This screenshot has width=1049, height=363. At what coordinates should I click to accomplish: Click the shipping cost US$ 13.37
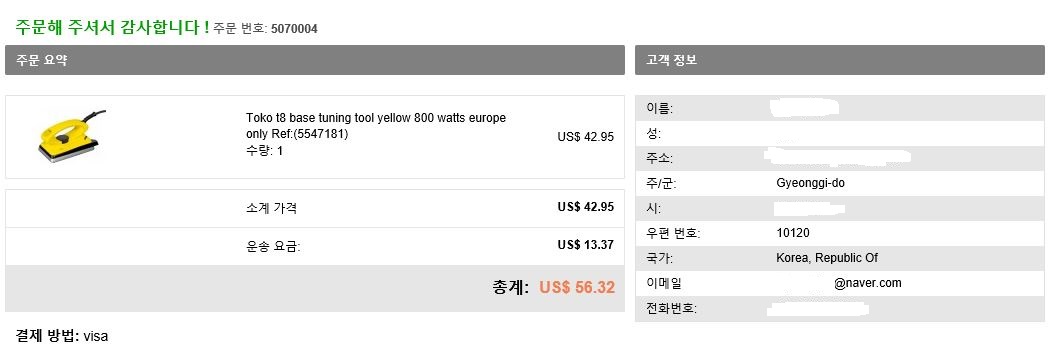tap(585, 245)
